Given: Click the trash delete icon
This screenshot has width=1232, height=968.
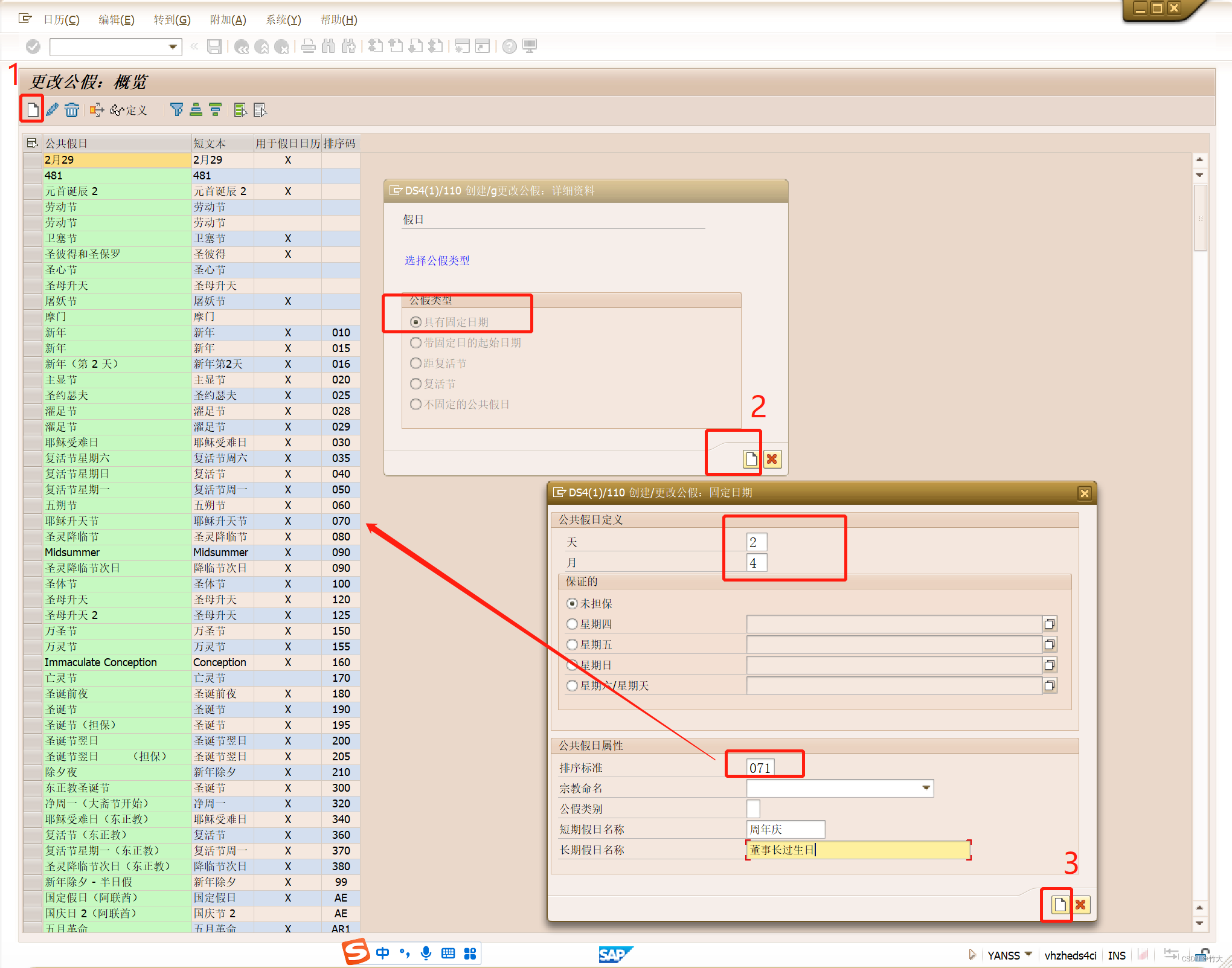Looking at the screenshot, I should pyautogui.click(x=72, y=110).
